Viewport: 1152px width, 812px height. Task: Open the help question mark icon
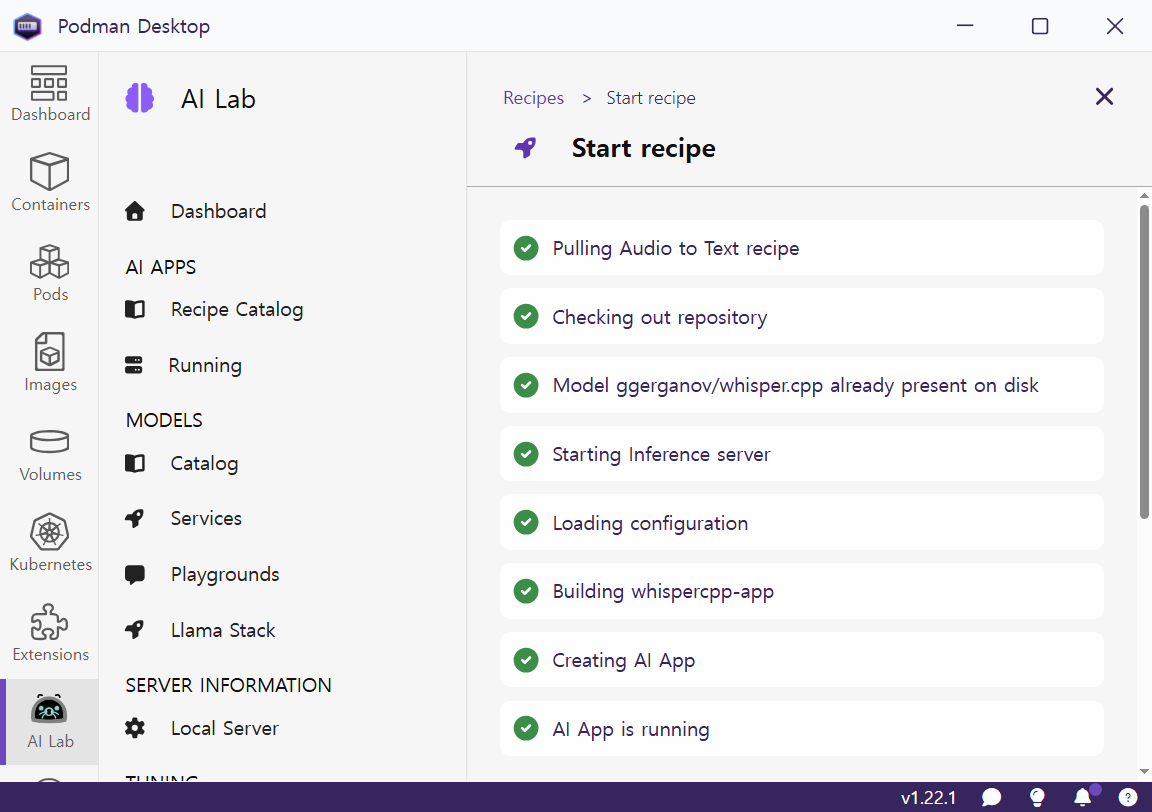tap(1127, 797)
